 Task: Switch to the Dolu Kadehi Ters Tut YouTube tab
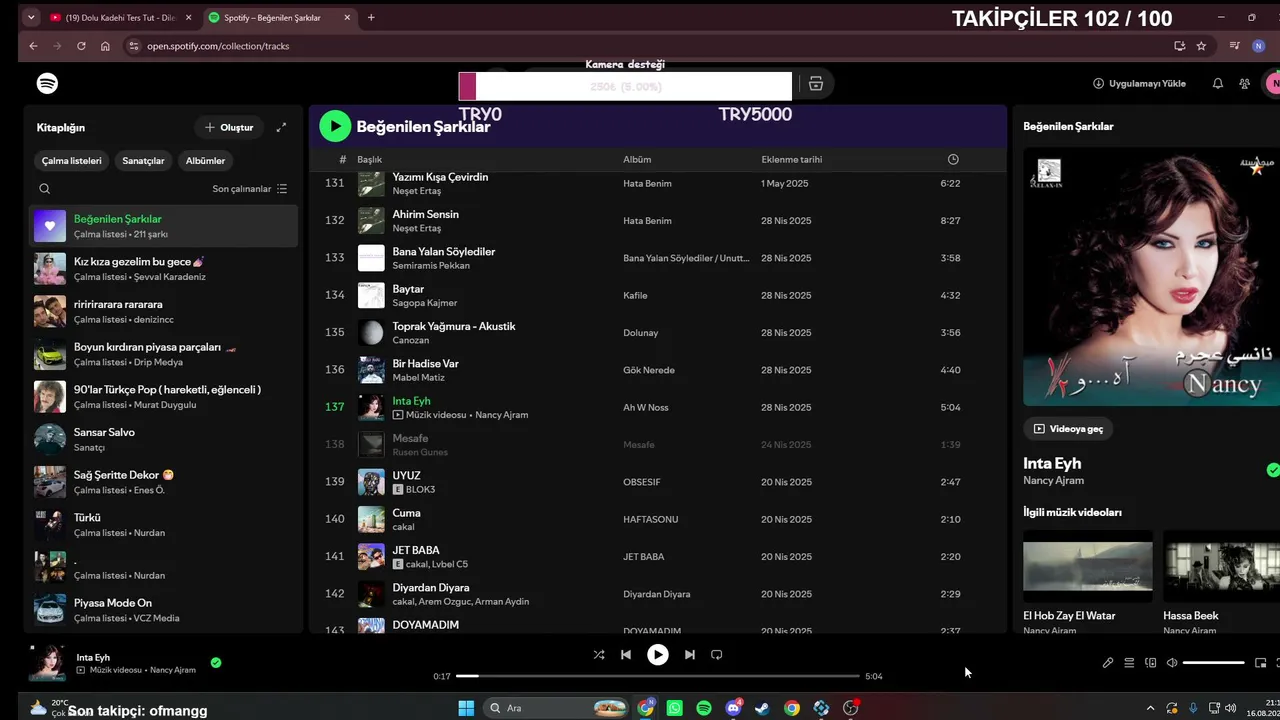pos(120,18)
